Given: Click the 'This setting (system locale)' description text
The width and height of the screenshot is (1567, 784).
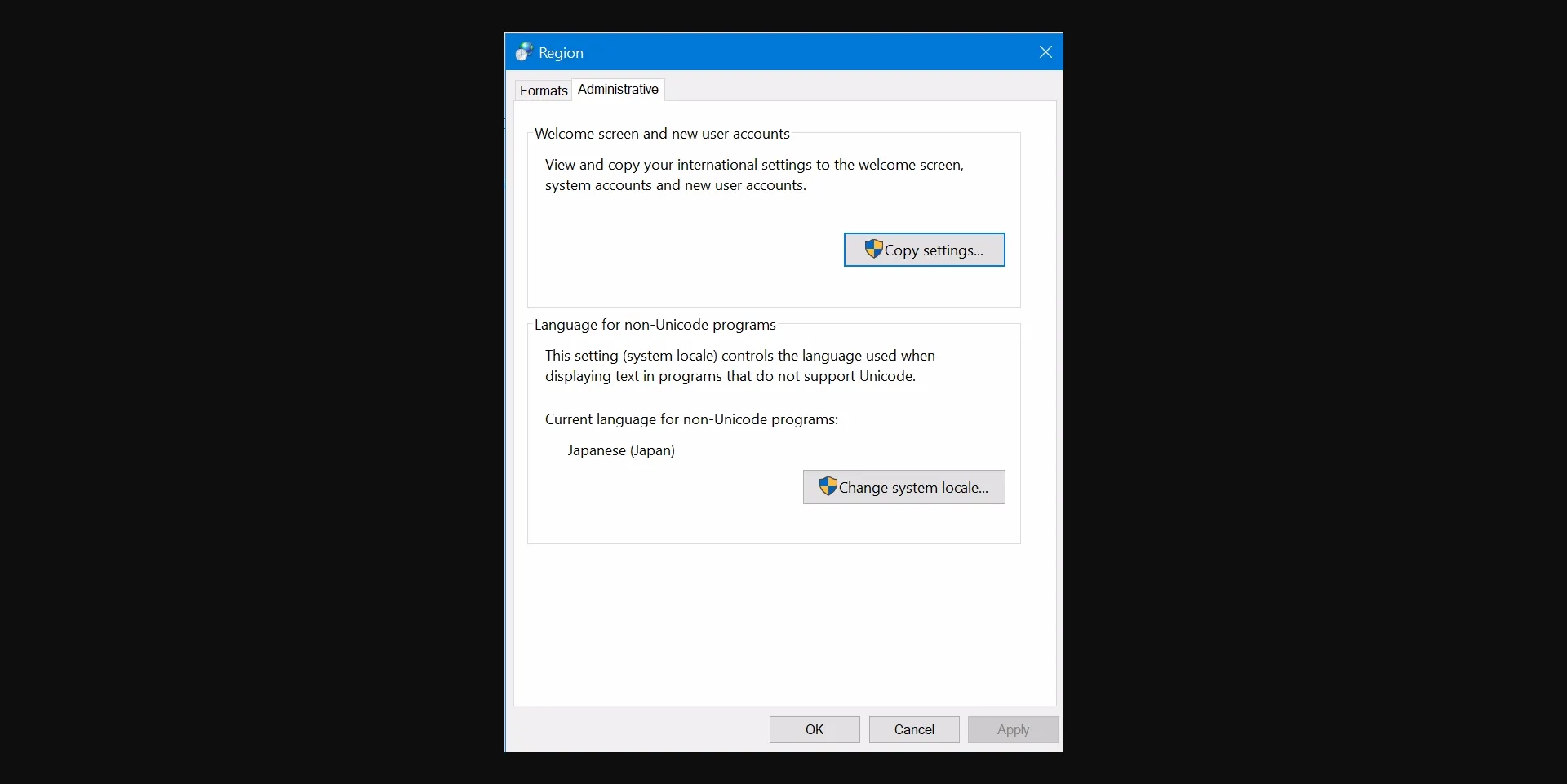Looking at the screenshot, I should pyautogui.click(x=739, y=365).
